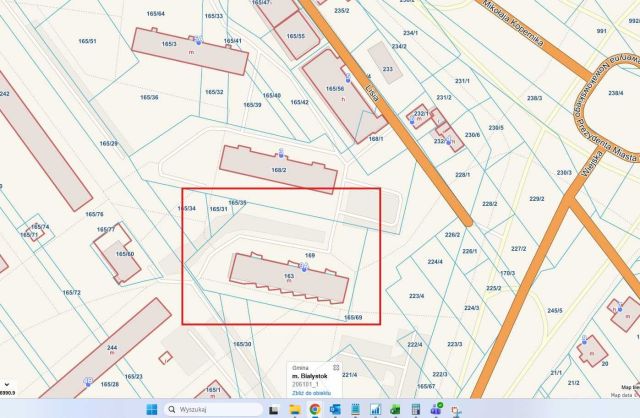The width and height of the screenshot is (640, 418).
Task: Open File Explorer from the taskbar
Action: (295, 409)
